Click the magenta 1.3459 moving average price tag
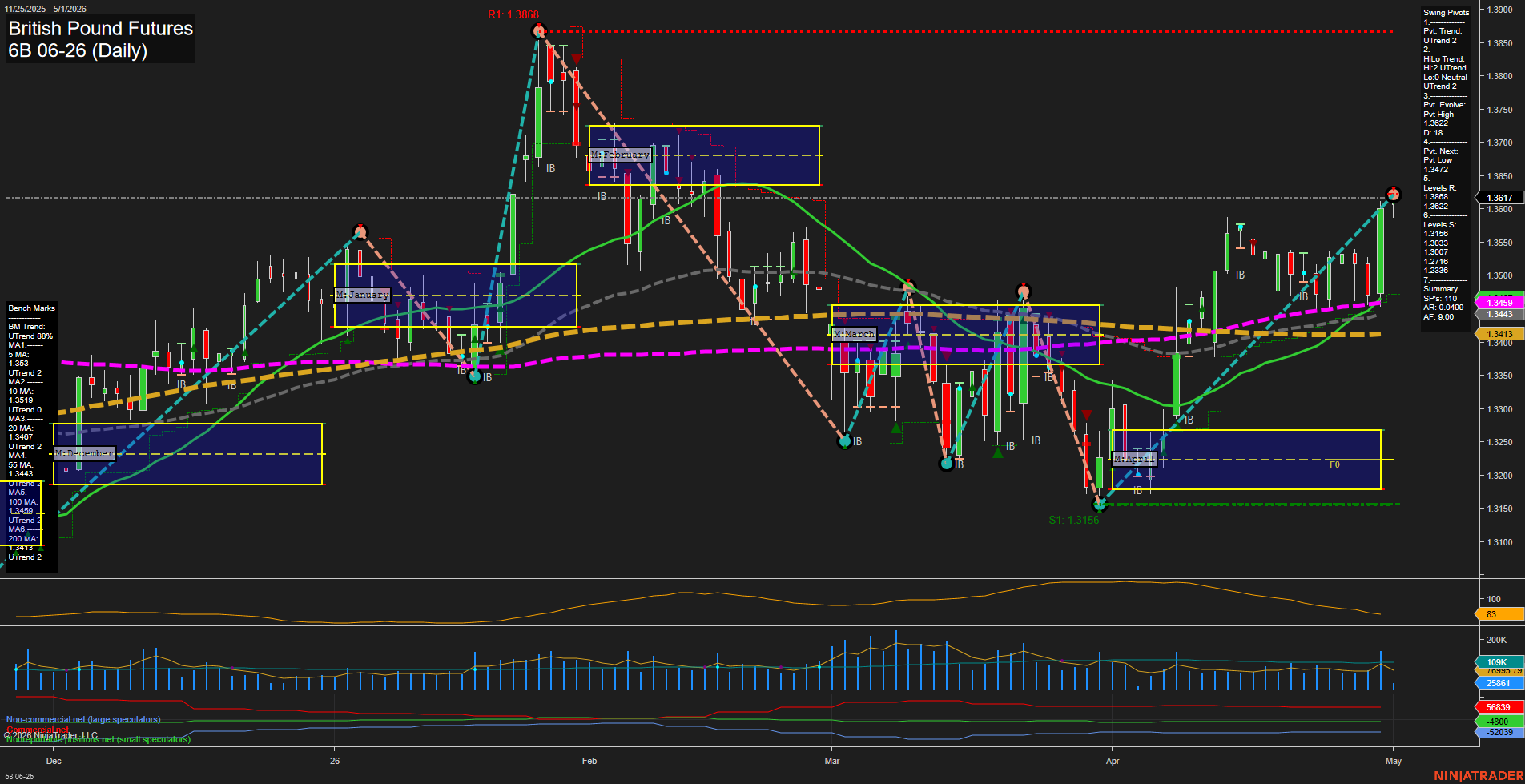Viewport: 1525px width, 784px height. coord(1499,303)
